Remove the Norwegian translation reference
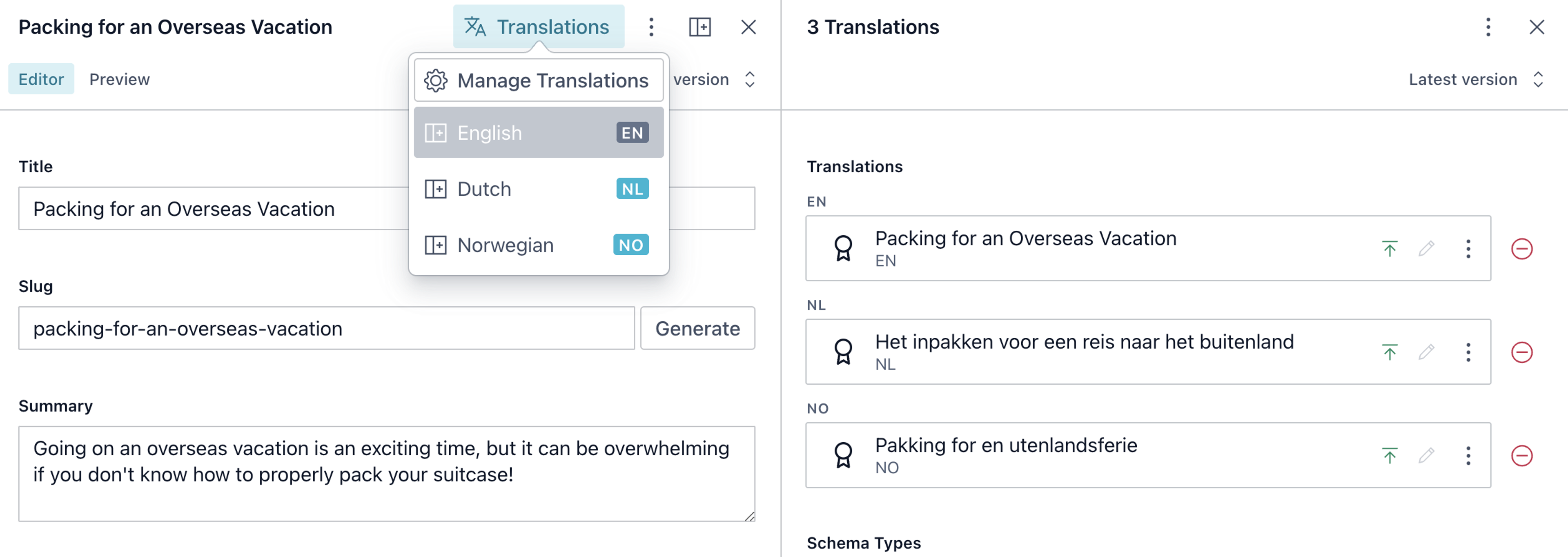This screenshot has width=1568, height=557. pos(1521,455)
